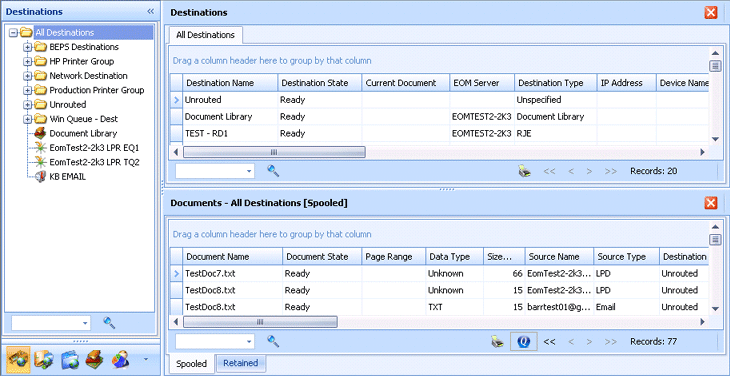Click Documents grid horizontal scrollbar thumb

260,322
